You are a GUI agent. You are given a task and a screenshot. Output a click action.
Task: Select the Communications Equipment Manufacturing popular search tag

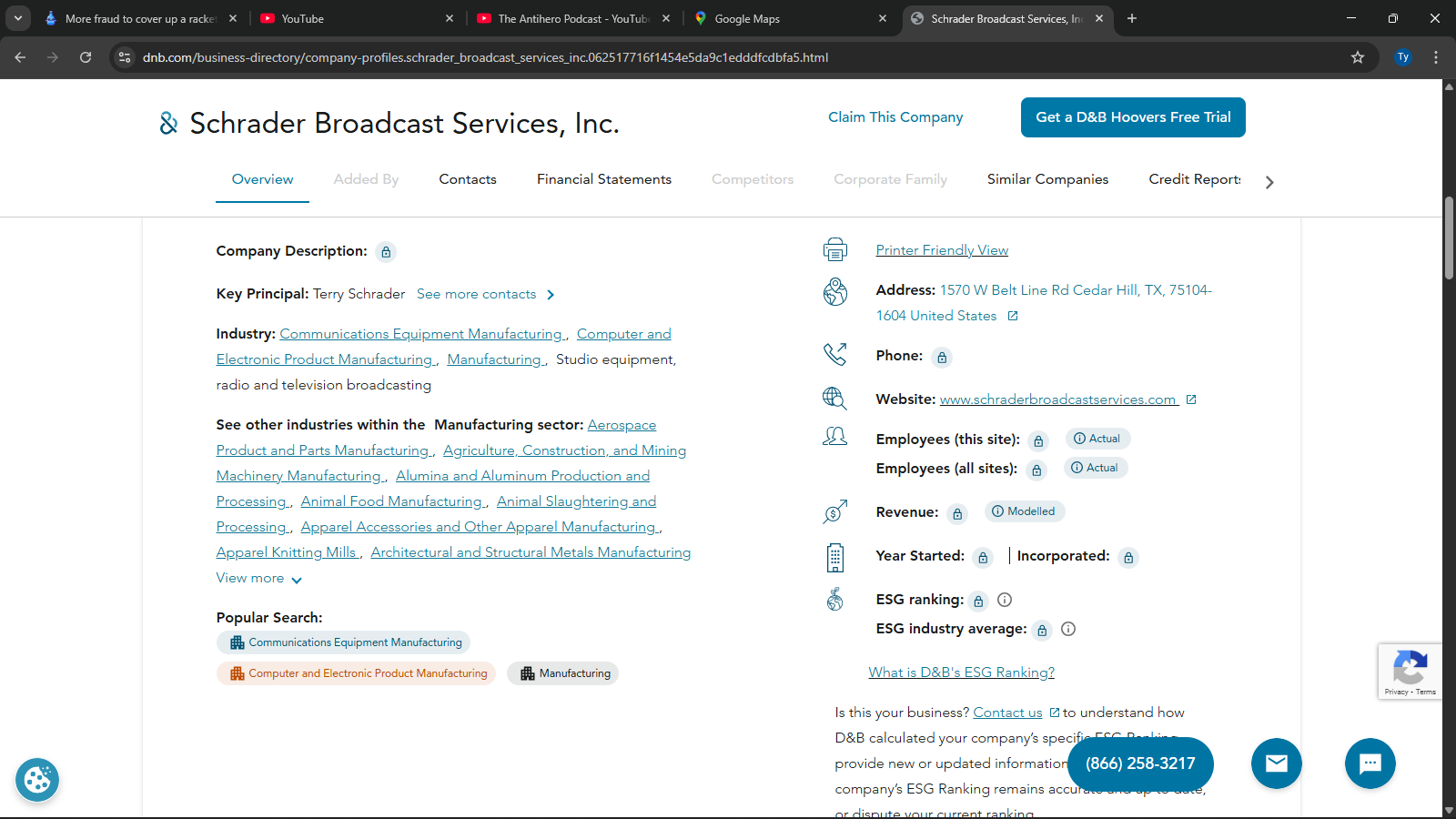343,642
